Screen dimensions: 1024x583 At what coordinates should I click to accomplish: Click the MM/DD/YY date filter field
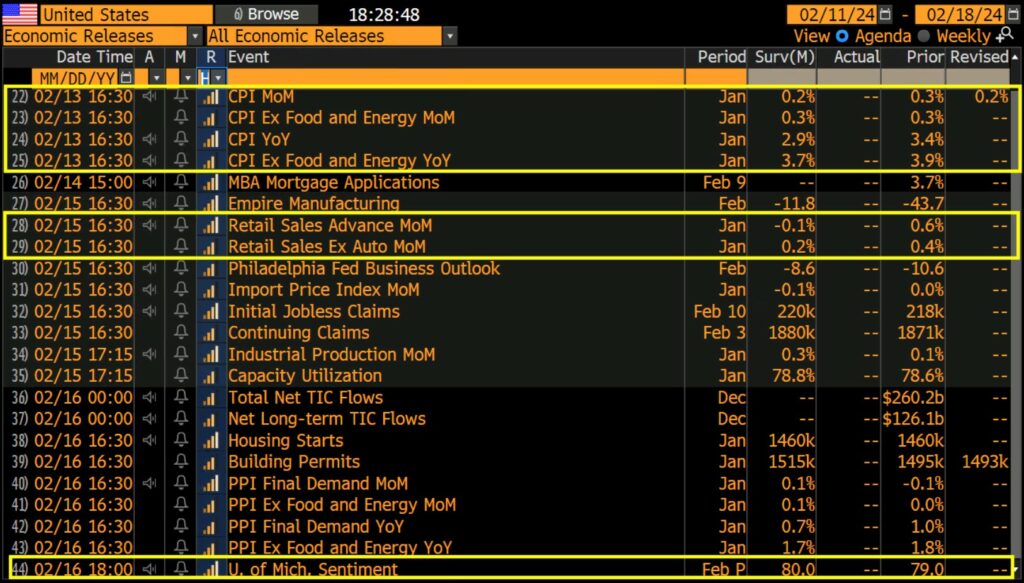pyautogui.click(x=75, y=77)
